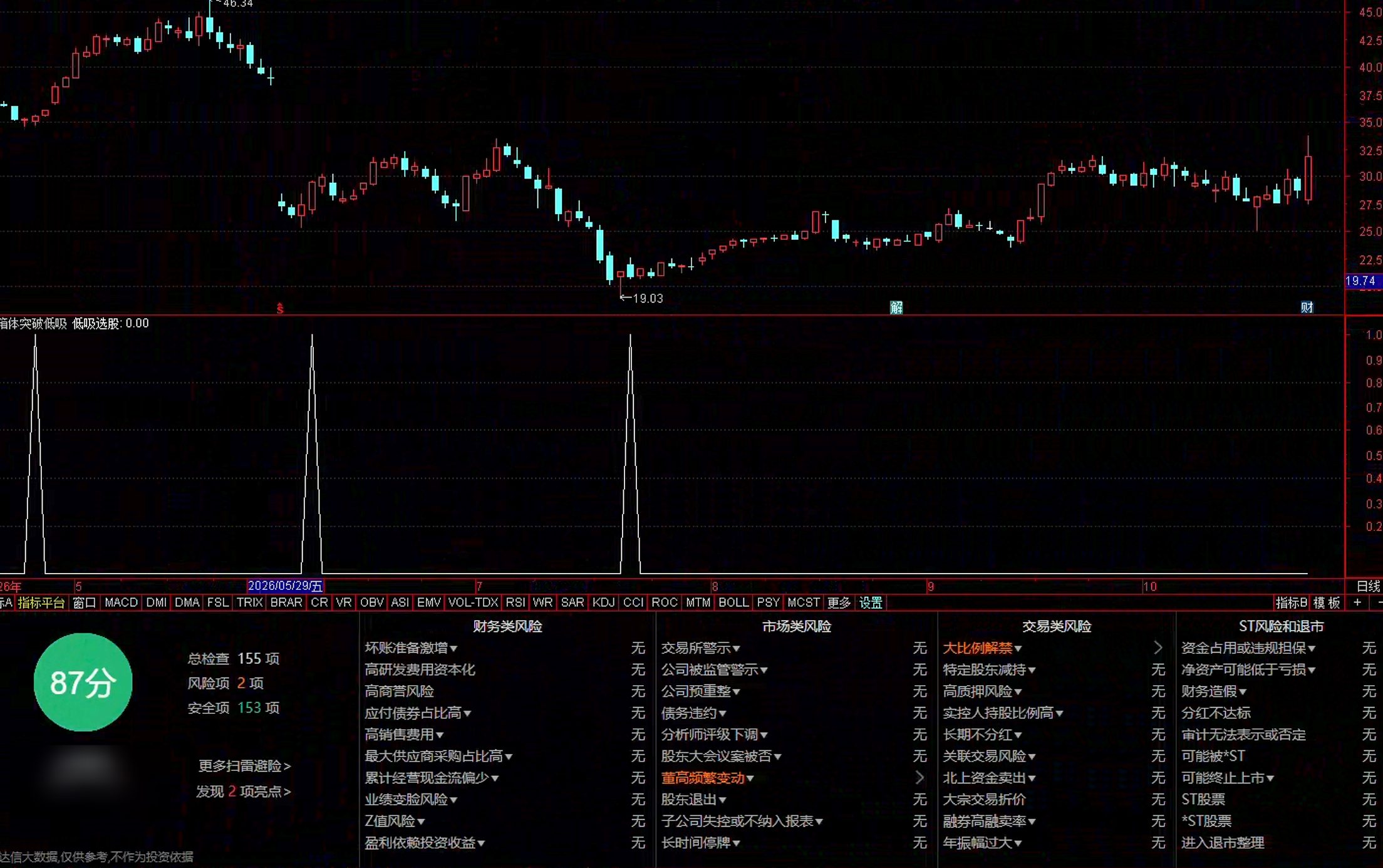Image resolution: width=1383 pixels, height=868 pixels.
Task: Click the 董高频繁变动 risk item
Action: tap(703, 778)
